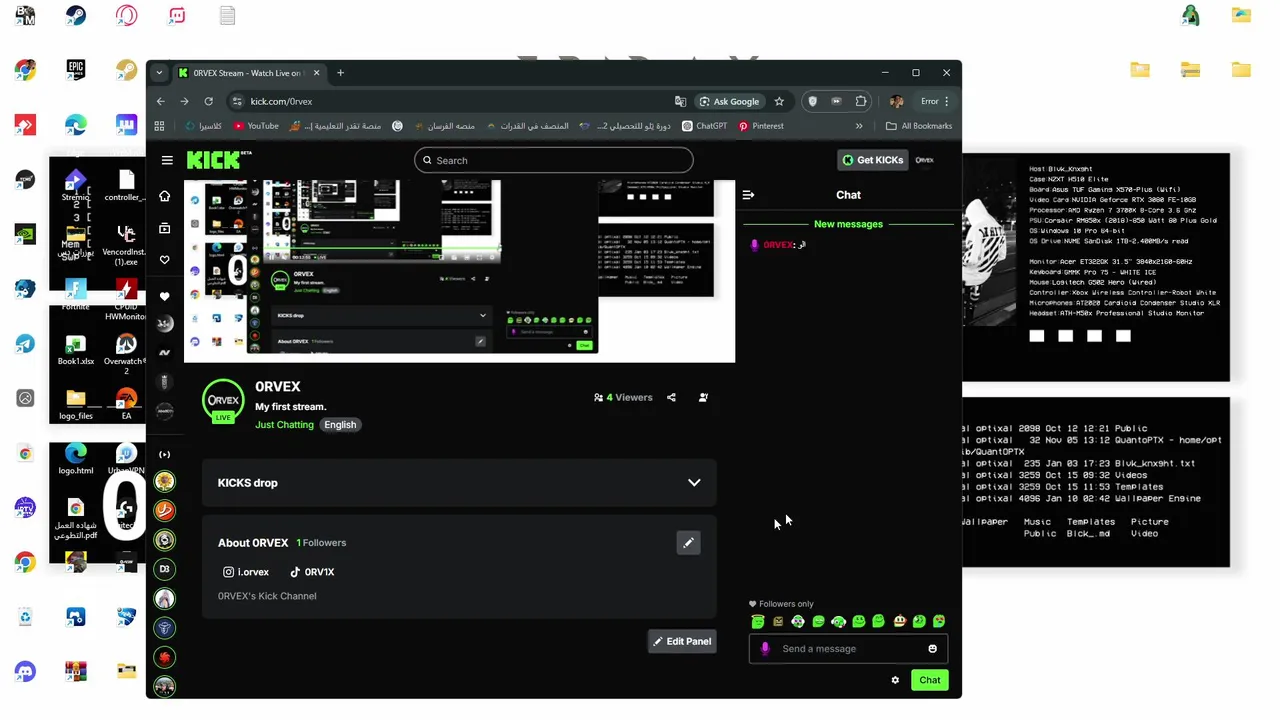The width and height of the screenshot is (1280, 720).
Task: Go to Kick home via sidebar icon
Action: [x=165, y=196]
